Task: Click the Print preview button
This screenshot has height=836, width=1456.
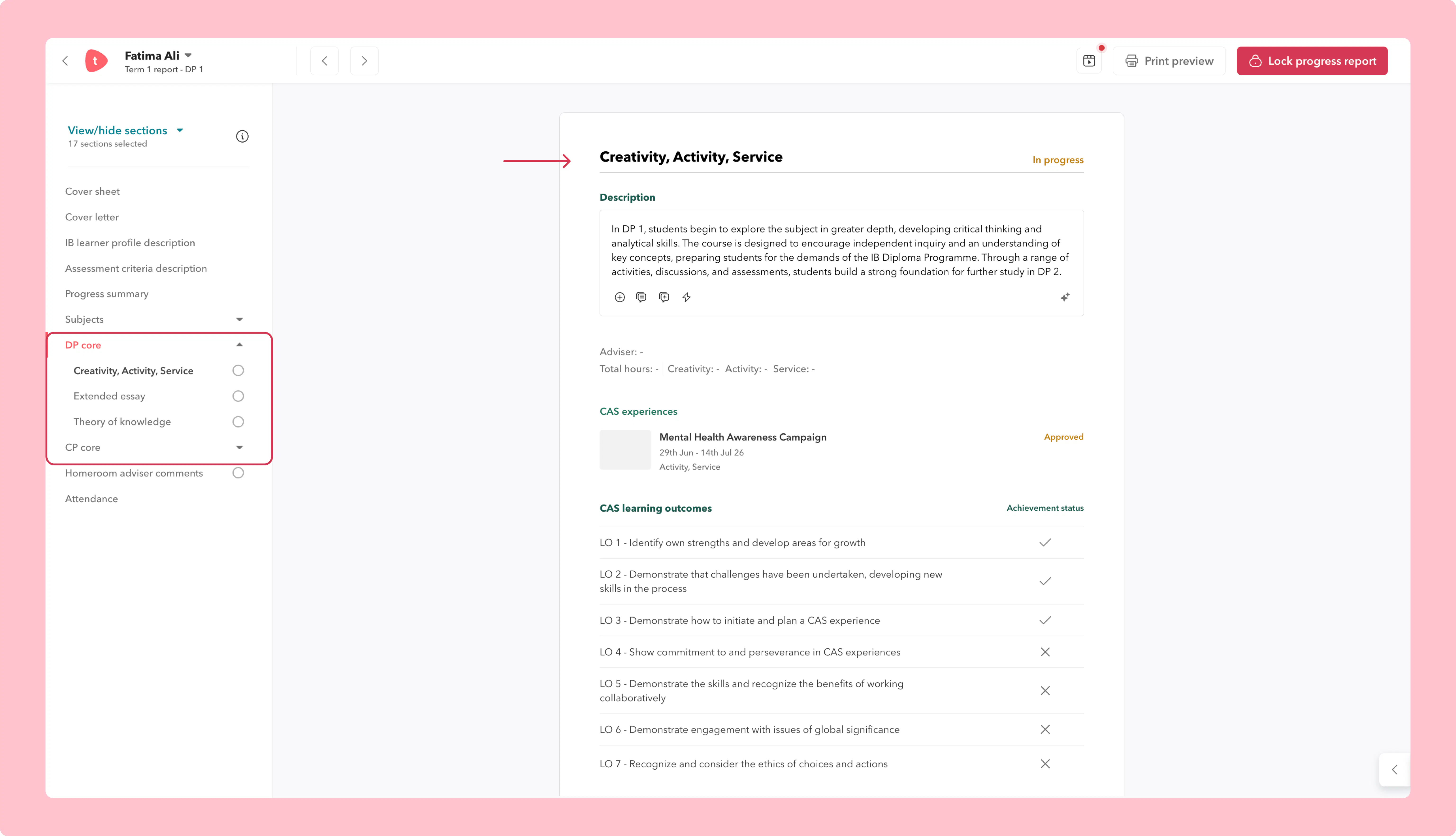Action: (x=1169, y=61)
